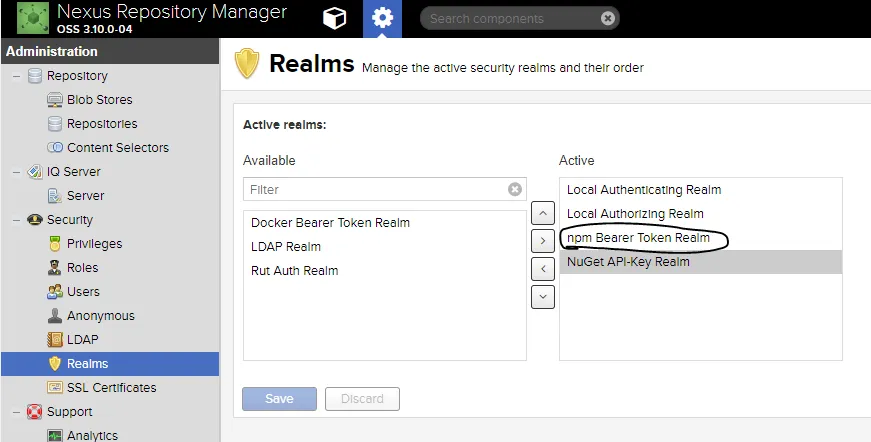Image resolution: width=871 pixels, height=442 pixels.
Task: Select NuGet API-Key Realm
Action: [x=700, y=262]
